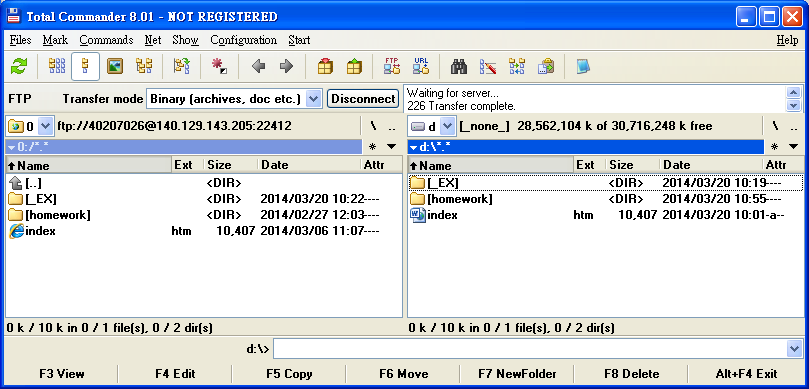Click F7 NewFolder button
Viewport: 809px width, 389px height.
pyautogui.click(x=517, y=374)
